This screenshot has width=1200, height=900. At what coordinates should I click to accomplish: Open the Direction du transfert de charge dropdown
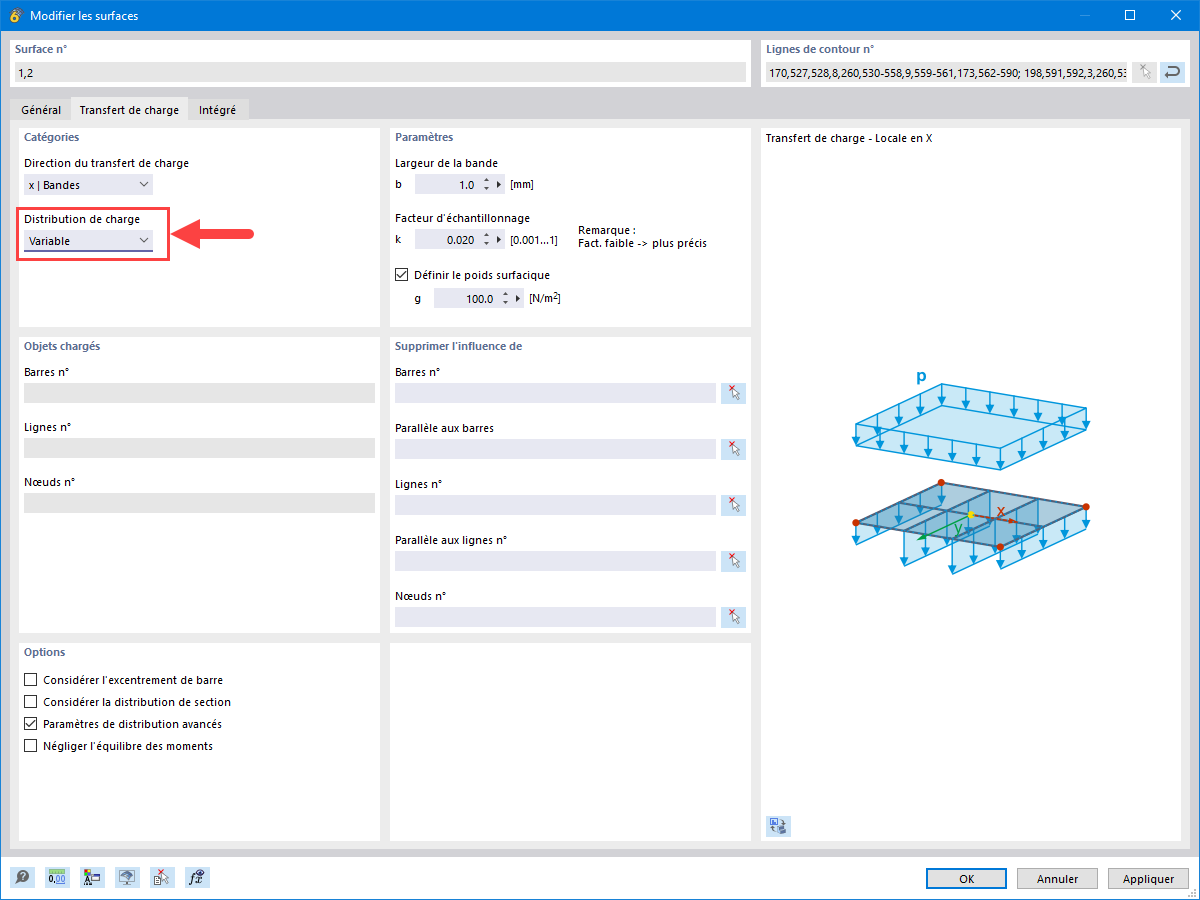click(89, 185)
